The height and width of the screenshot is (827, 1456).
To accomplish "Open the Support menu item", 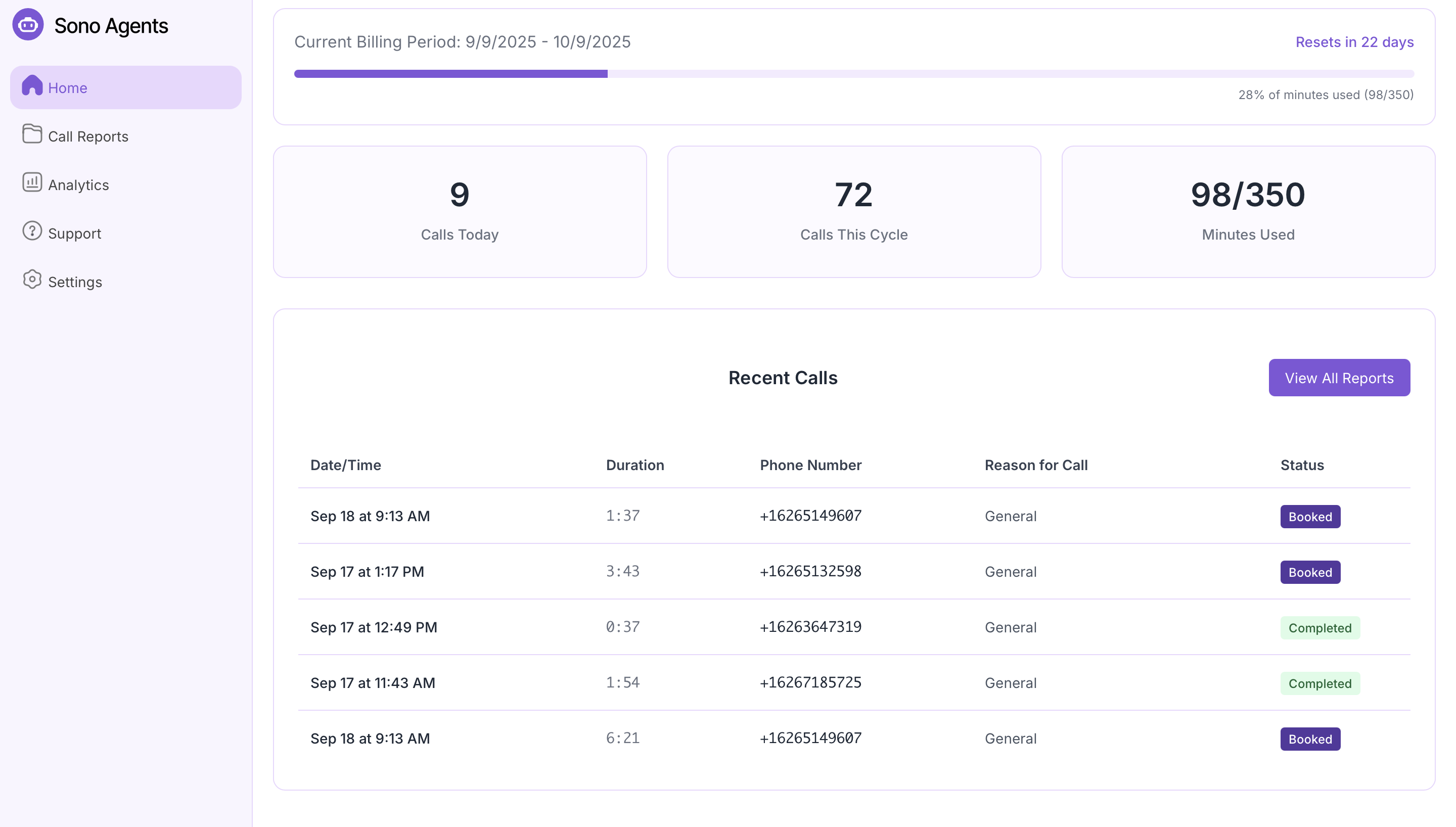I will 74,234.
